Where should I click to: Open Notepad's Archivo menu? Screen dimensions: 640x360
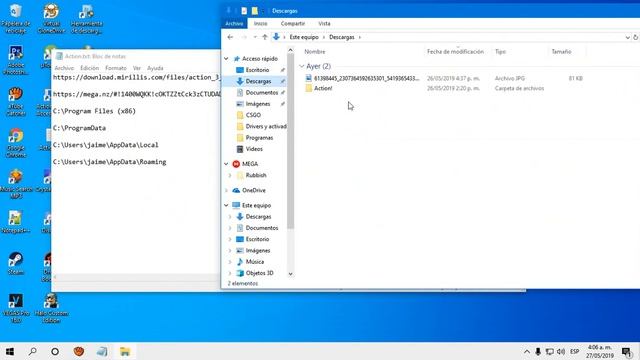pyautogui.click(x=64, y=68)
